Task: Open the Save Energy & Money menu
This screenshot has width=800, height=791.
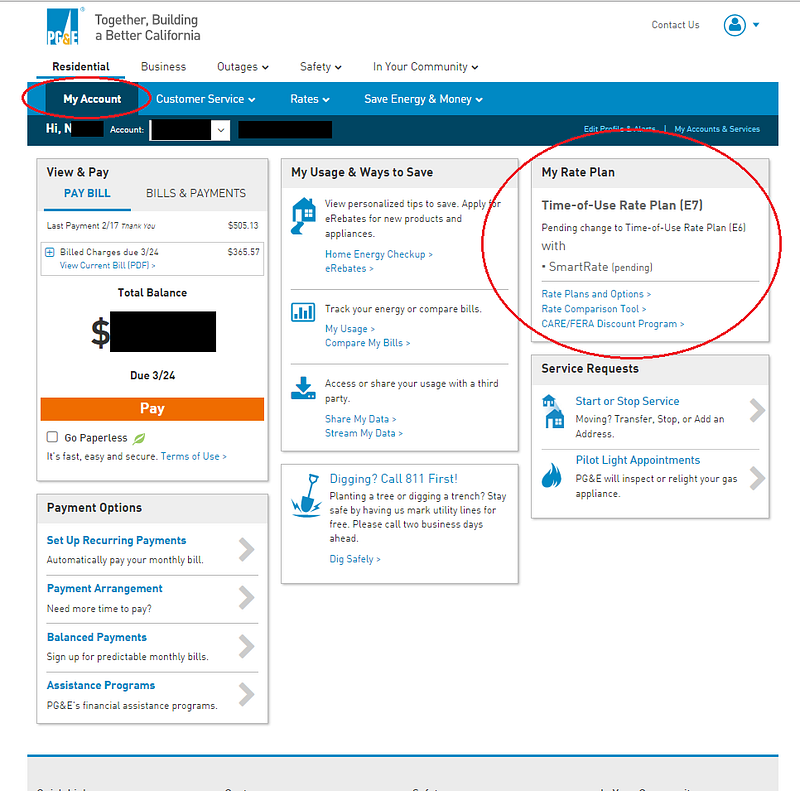Action: 423,99
